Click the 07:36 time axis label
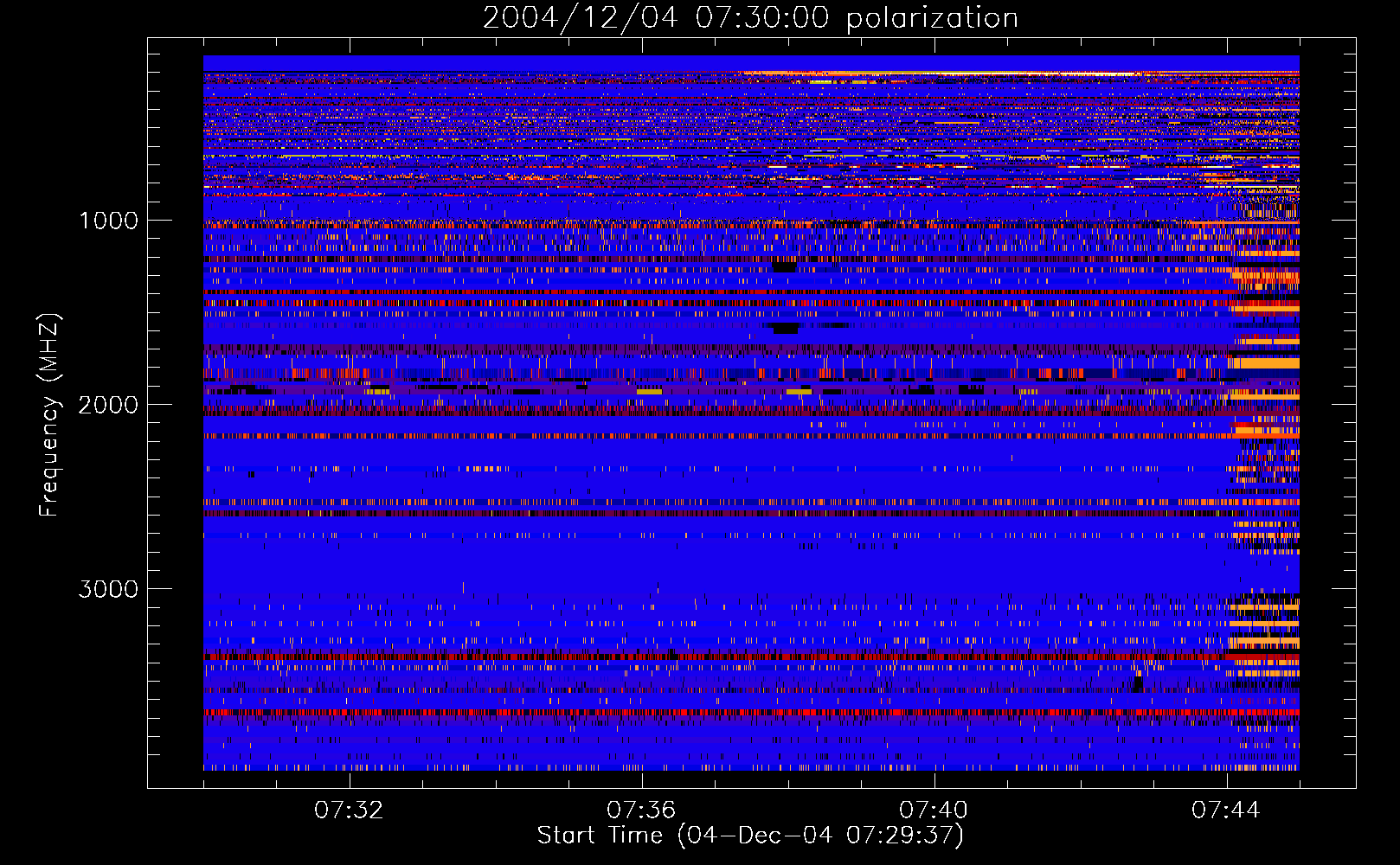This screenshot has width=1400, height=865. pos(641,811)
